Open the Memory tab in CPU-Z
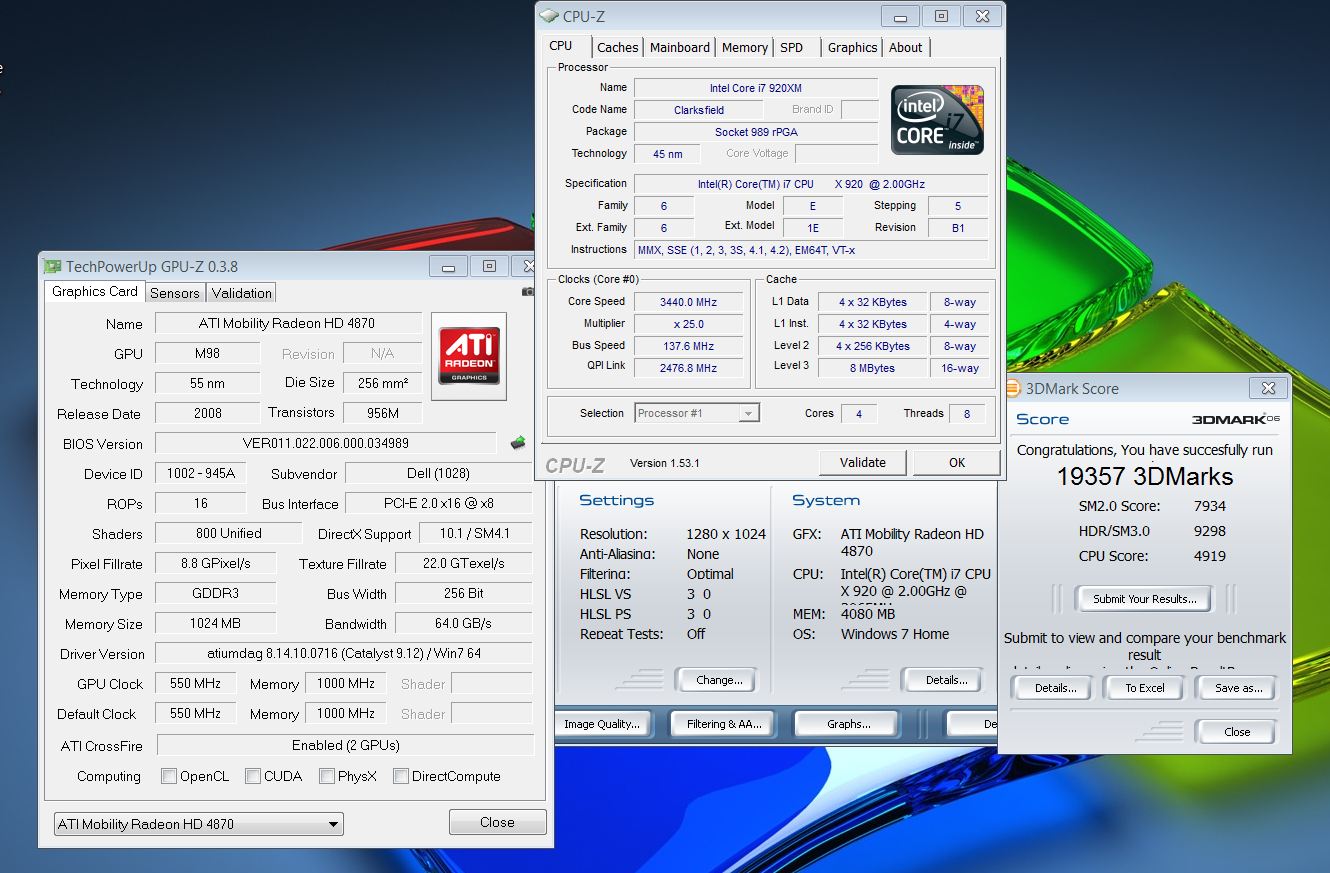The image size is (1330, 873). [x=745, y=47]
